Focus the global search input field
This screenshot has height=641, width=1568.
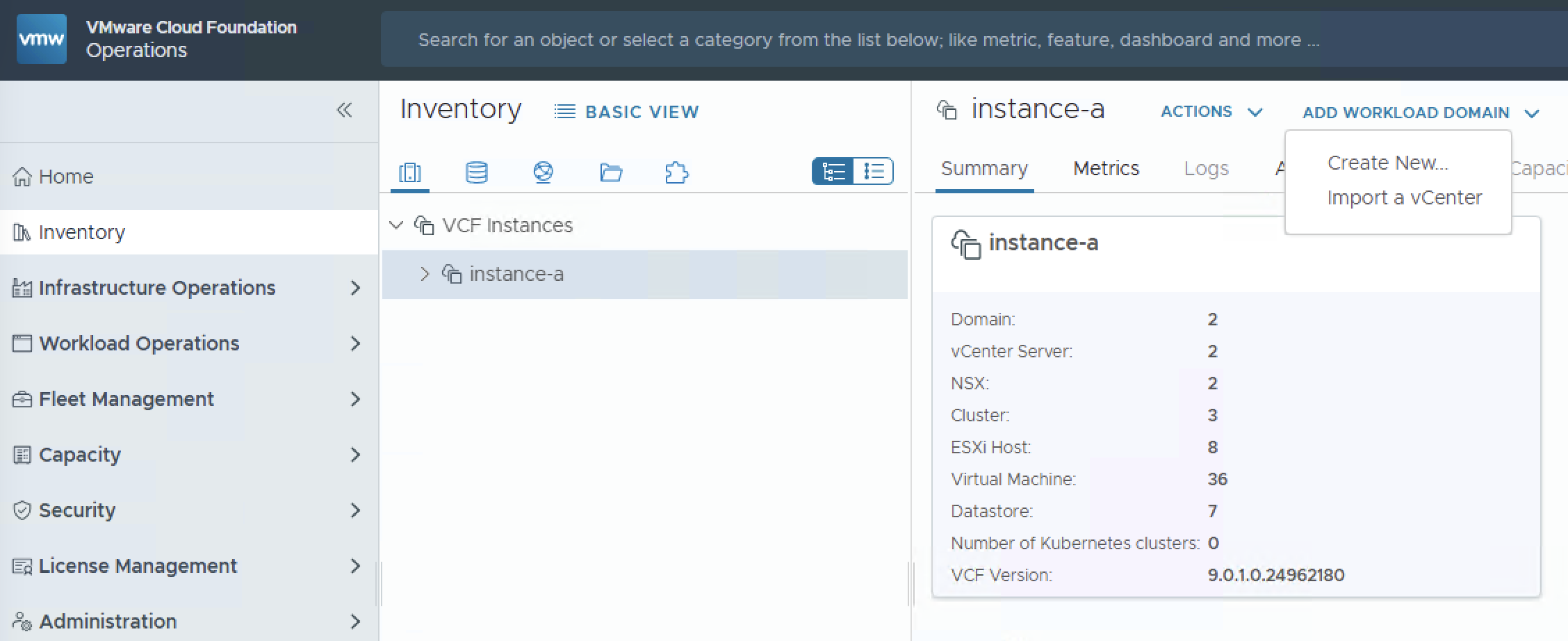coord(869,40)
